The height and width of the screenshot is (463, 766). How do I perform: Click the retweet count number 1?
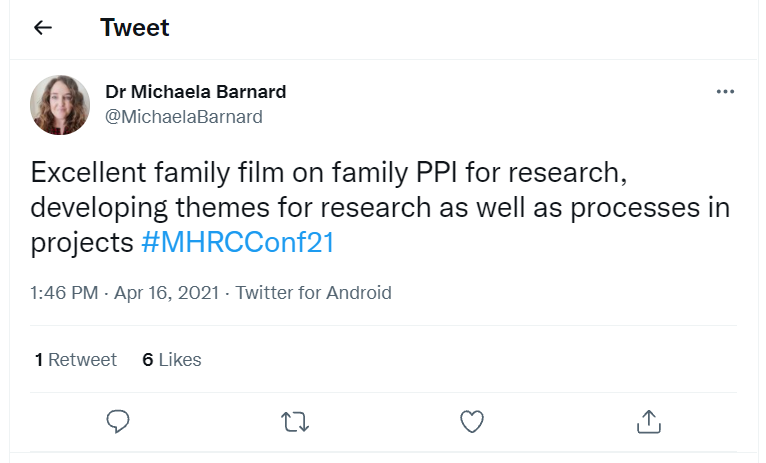coord(38,360)
